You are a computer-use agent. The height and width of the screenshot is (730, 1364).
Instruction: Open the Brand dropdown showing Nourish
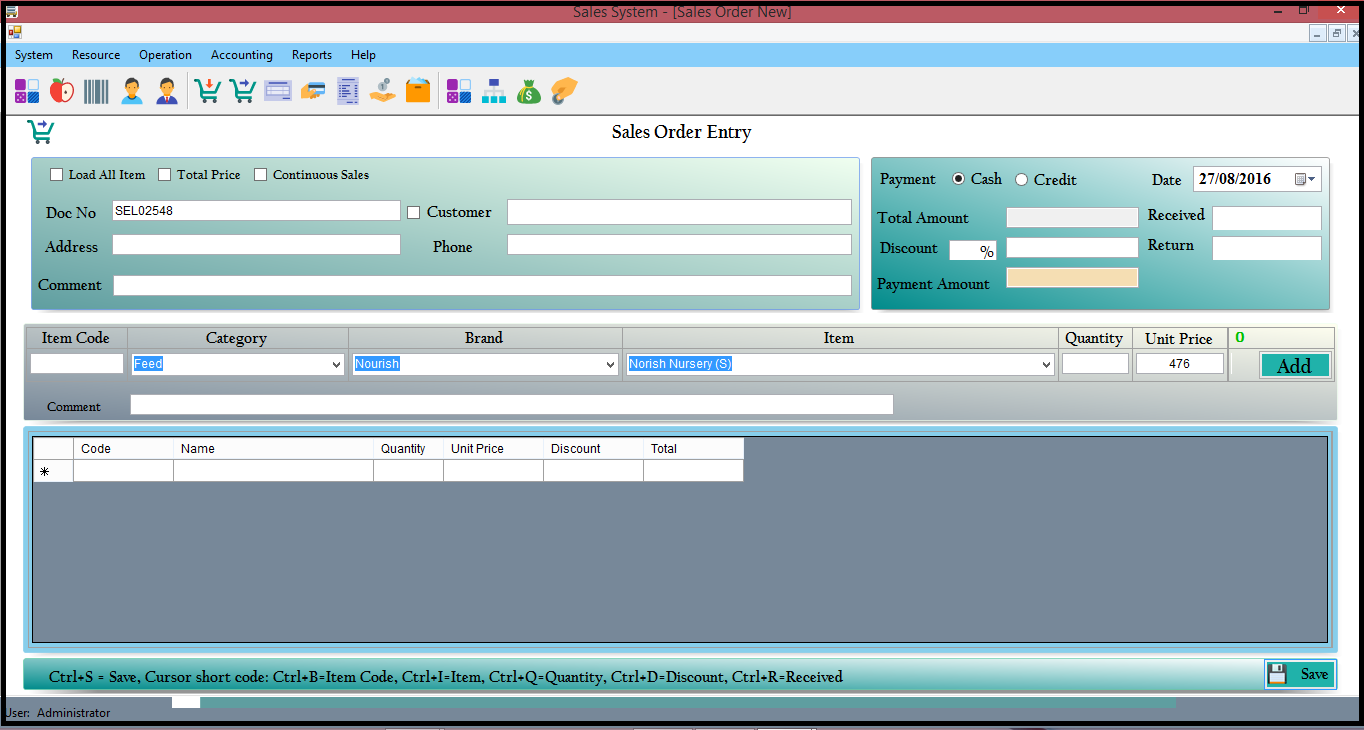tap(610, 365)
